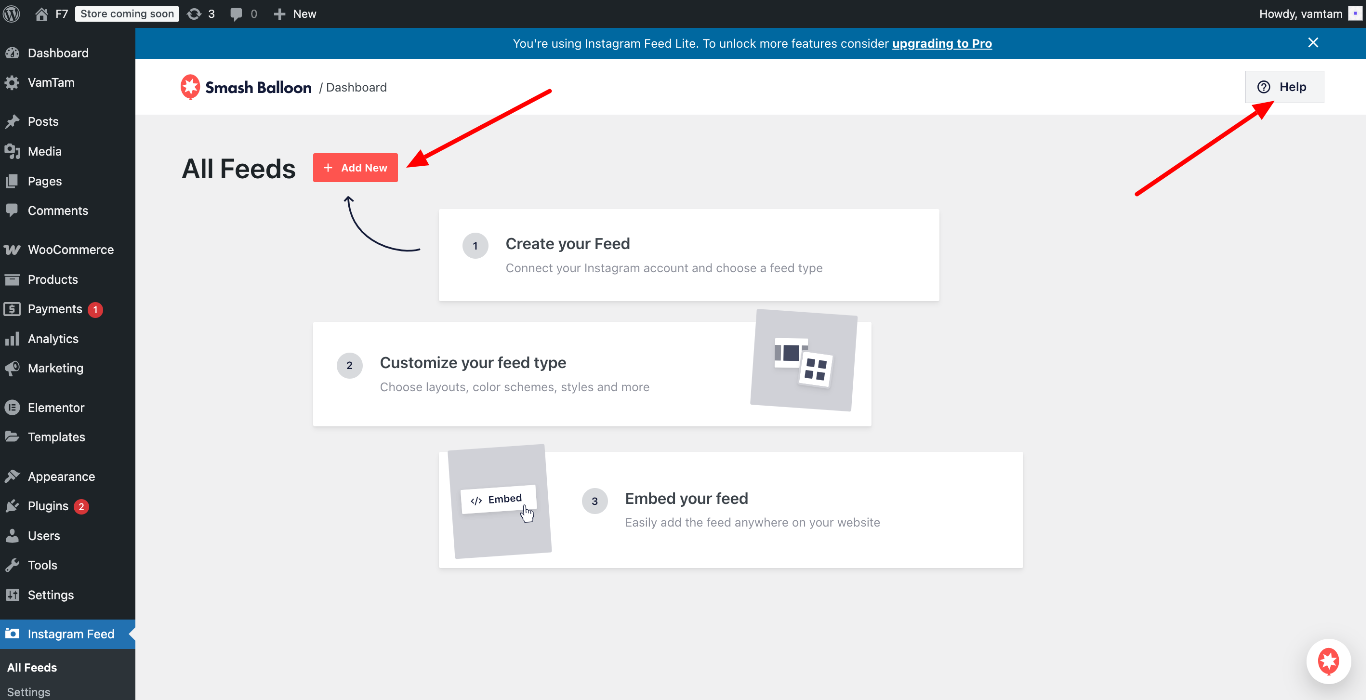
Task: Click the user avatar beside Howdy vamtam
Action: pyautogui.click(x=1355, y=14)
